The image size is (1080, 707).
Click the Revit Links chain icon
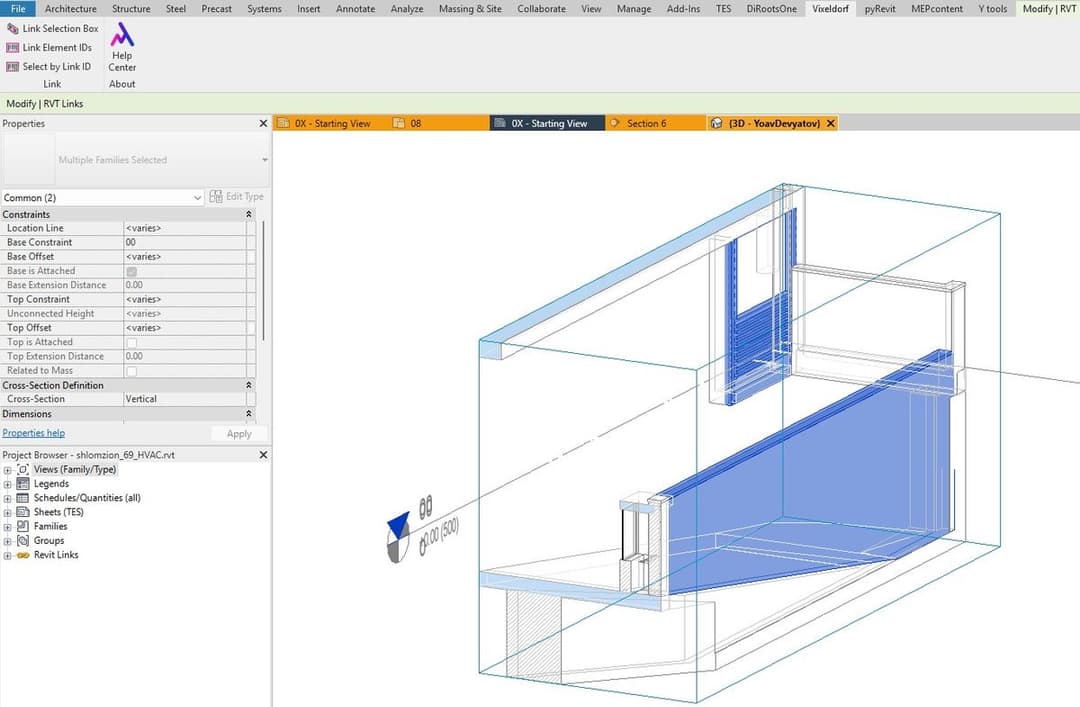[x=23, y=555]
